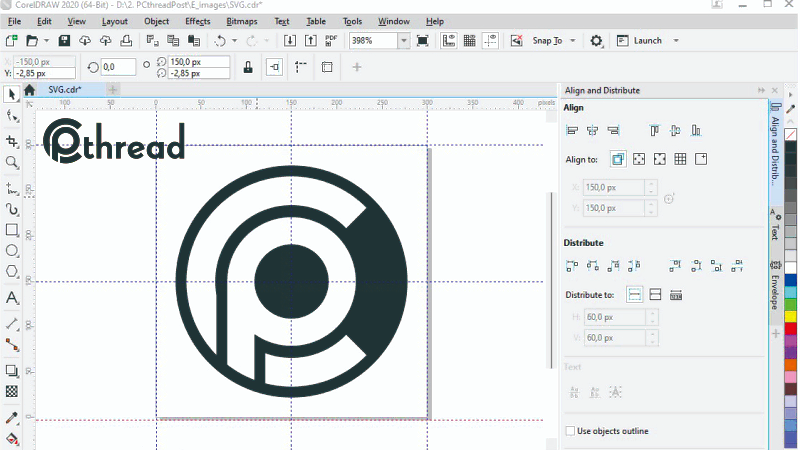Select the Zoom tool
The image size is (800, 450).
[11, 162]
